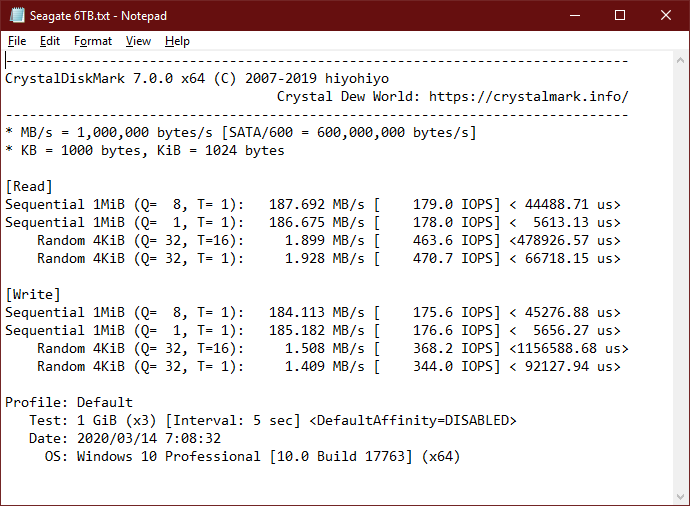Click the 187.692 MB/s read value
The width and height of the screenshot is (690, 506).
tap(317, 204)
